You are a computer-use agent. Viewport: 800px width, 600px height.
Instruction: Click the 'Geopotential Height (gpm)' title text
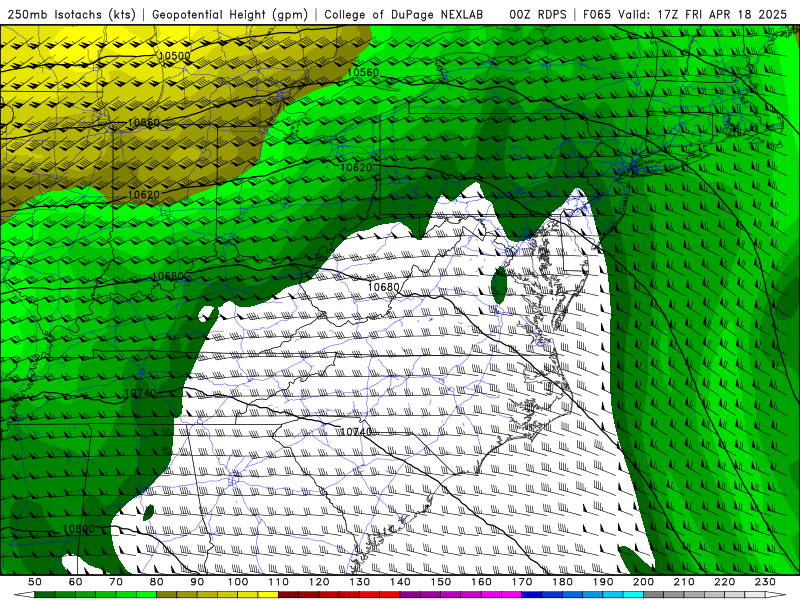tap(230, 14)
